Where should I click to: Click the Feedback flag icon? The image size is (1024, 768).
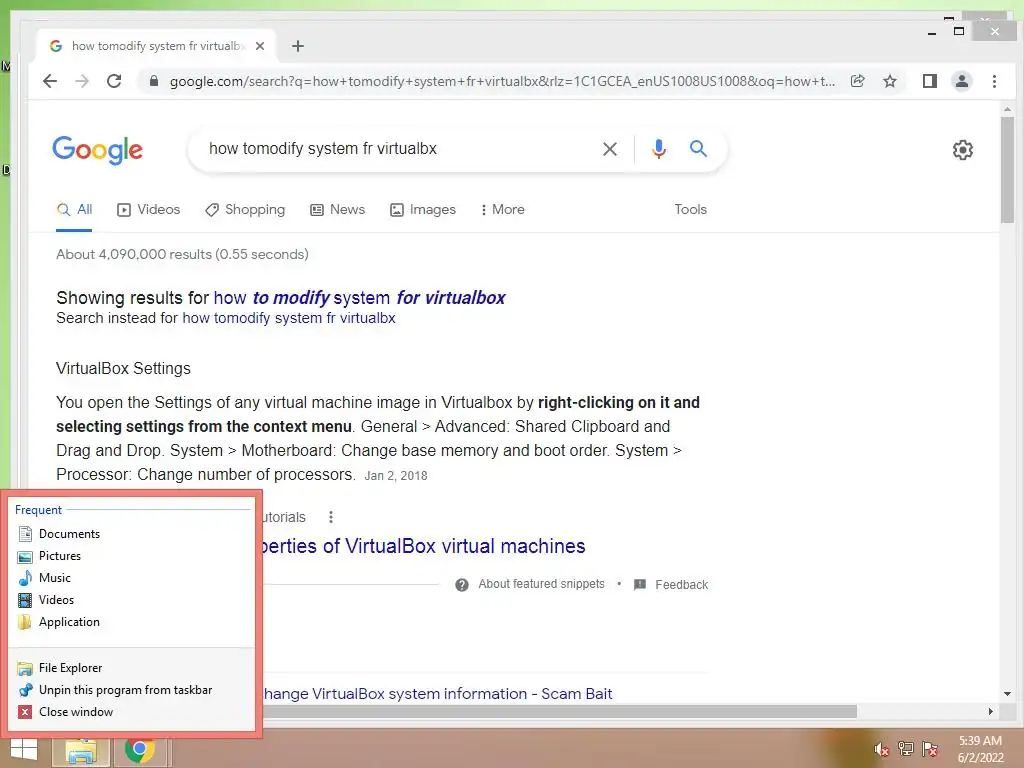coord(640,584)
